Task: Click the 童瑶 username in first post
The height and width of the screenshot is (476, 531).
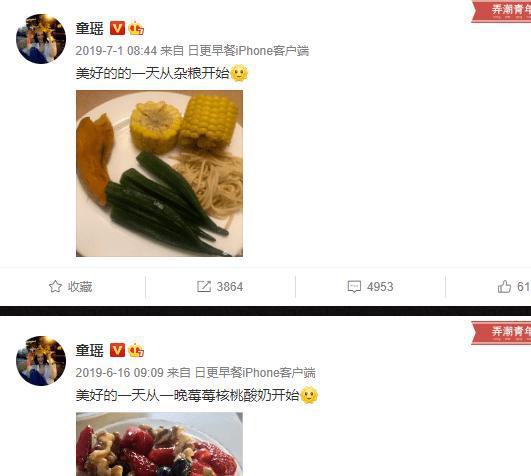Action: click(x=90, y=28)
